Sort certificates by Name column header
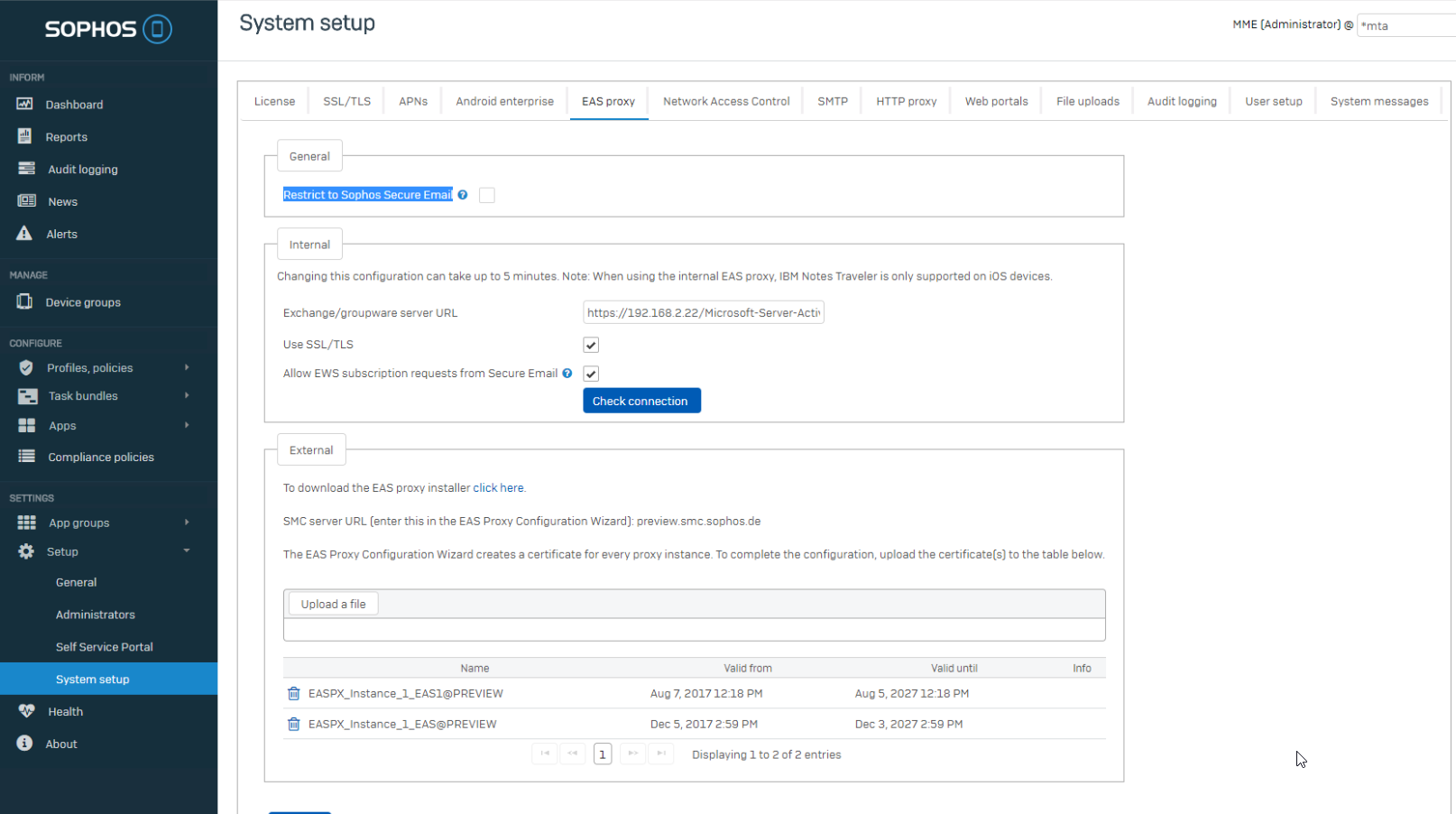1456x814 pixels. pos(475,668)
